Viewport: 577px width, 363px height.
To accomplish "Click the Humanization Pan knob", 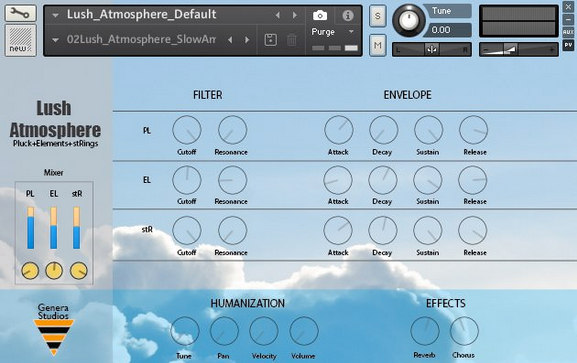I will coord(224,331).
